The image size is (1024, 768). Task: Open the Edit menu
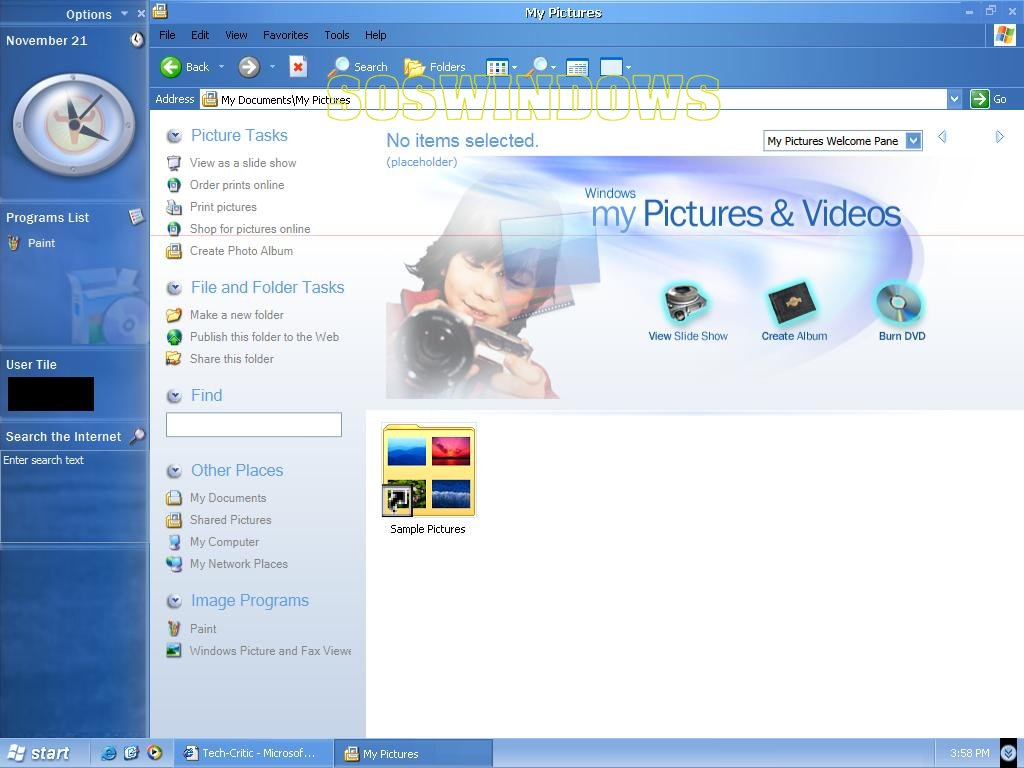(x=200, y=35)
